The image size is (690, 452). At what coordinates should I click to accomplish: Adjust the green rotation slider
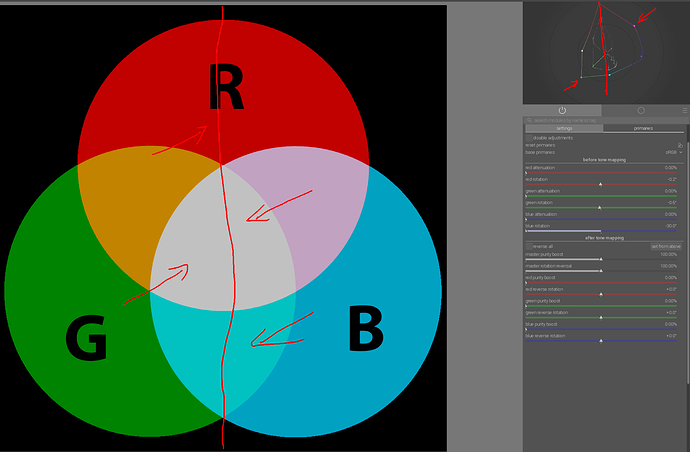point(601,205)
